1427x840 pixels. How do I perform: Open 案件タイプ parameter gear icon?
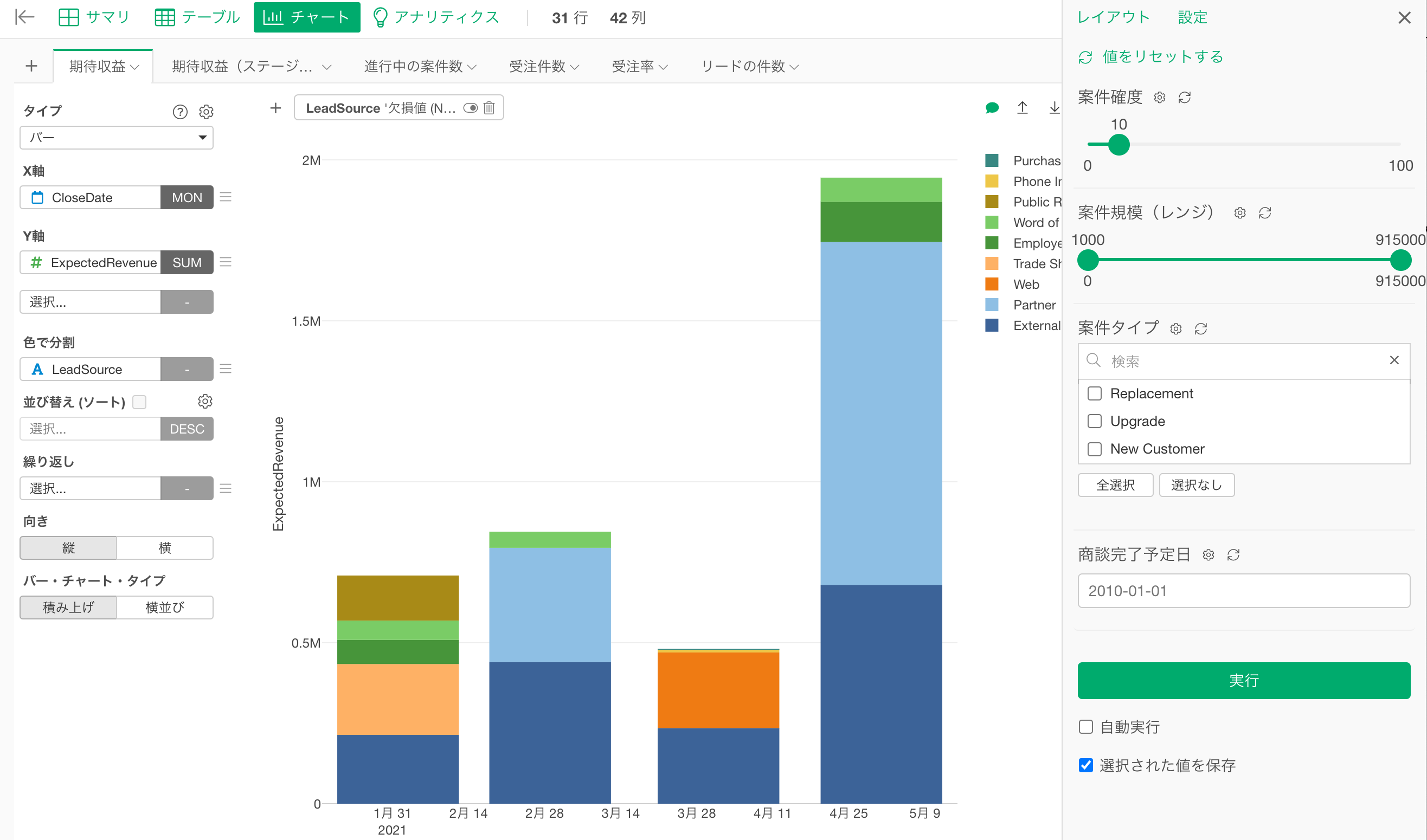1176,329
